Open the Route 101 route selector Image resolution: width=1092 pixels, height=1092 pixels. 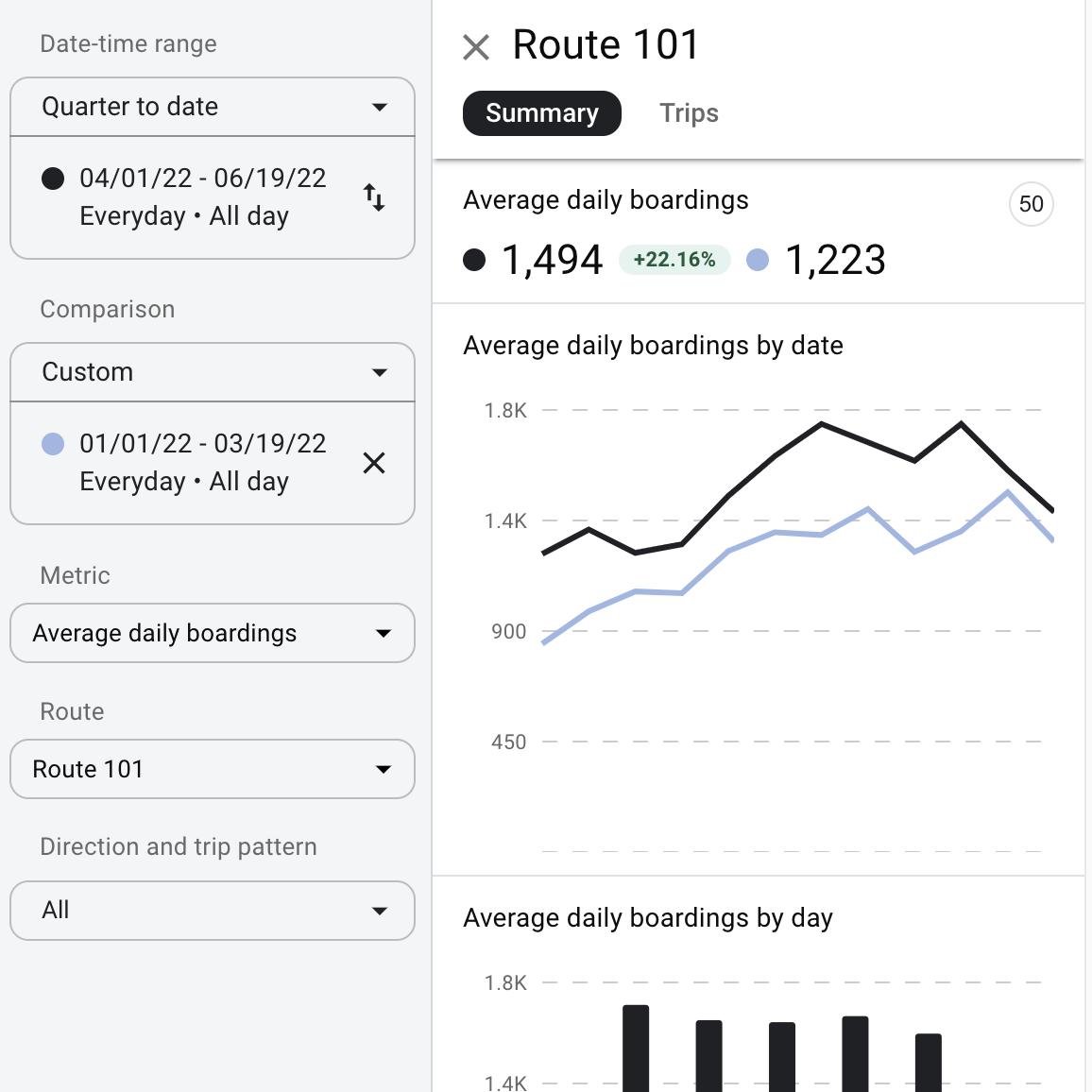213,769
